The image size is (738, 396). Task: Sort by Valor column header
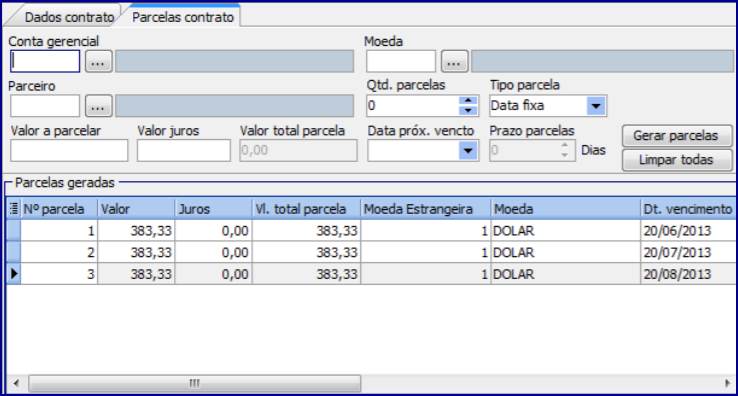[x=136, y=209]
